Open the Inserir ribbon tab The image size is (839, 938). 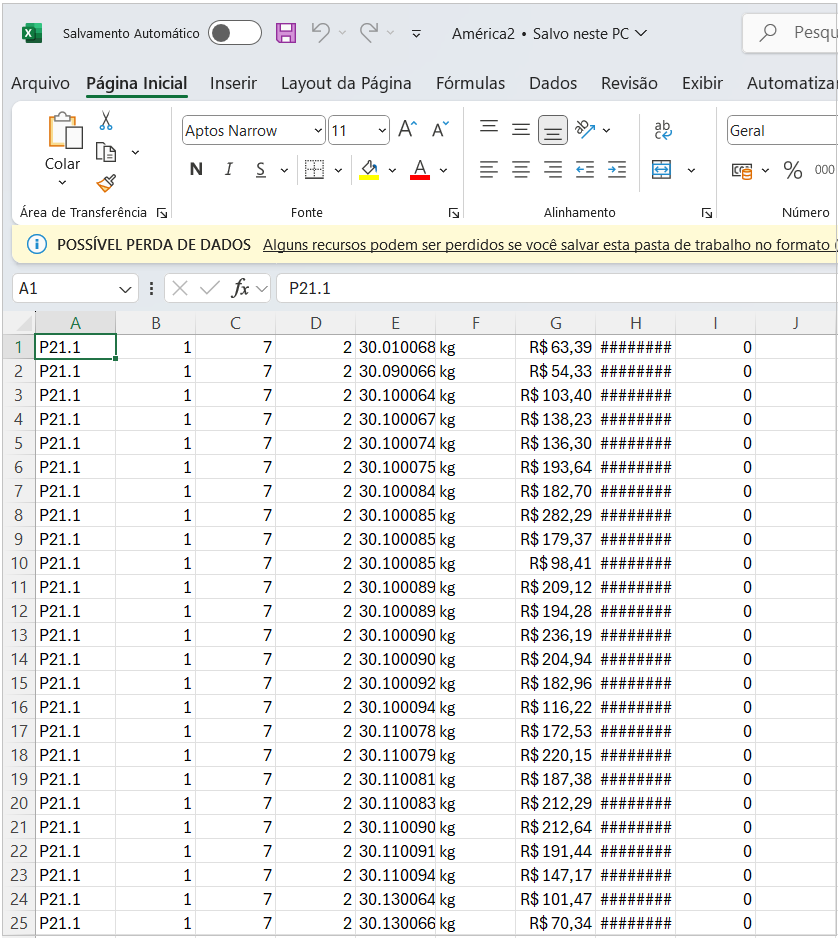point(233,83)
